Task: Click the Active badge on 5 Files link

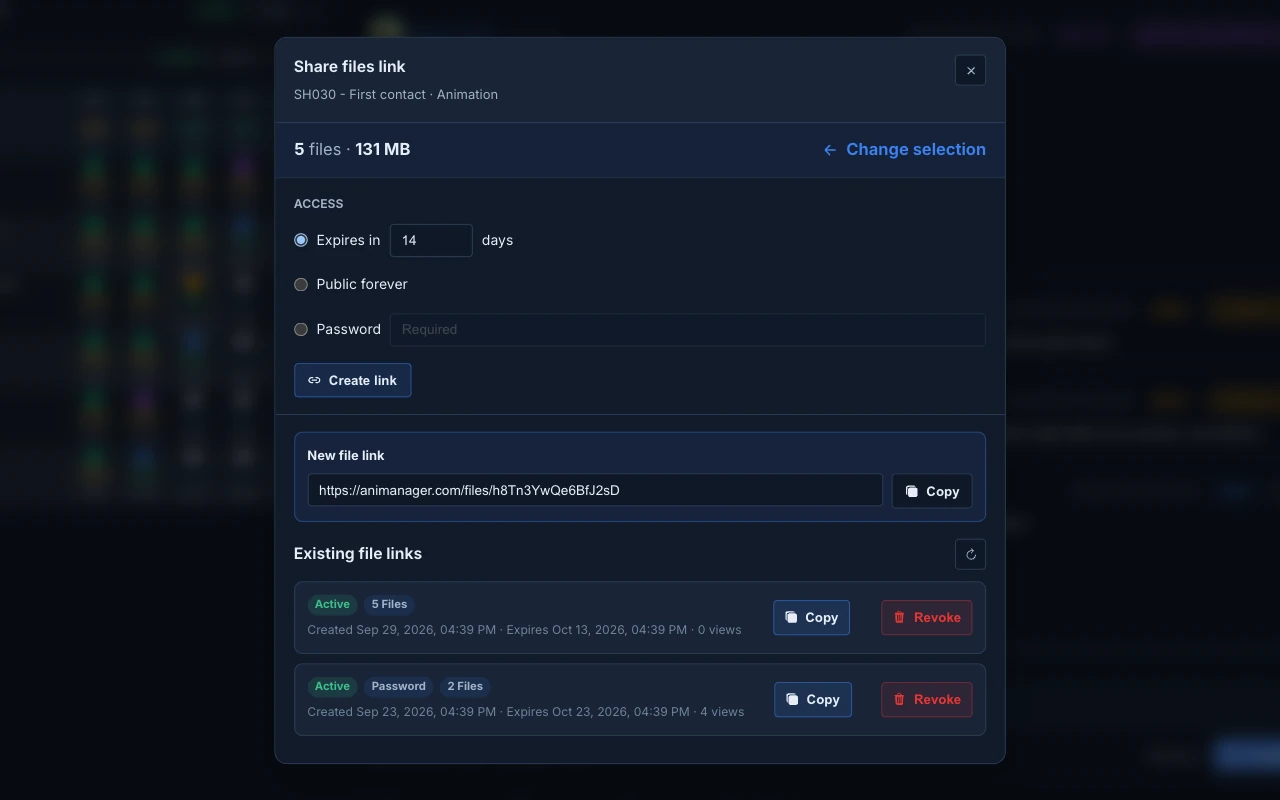Action: click(x=332, y=604)
